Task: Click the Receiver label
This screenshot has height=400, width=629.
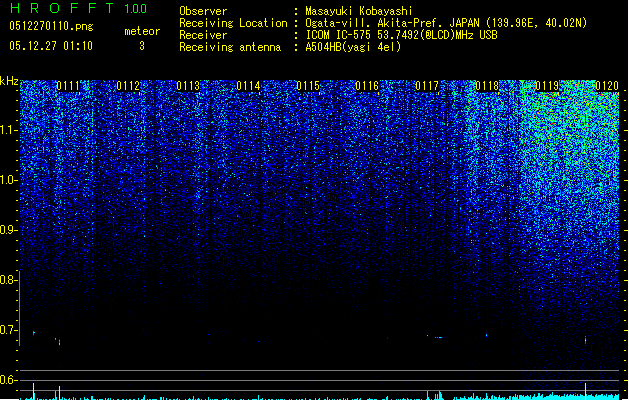Action: (x=203, y=35)
